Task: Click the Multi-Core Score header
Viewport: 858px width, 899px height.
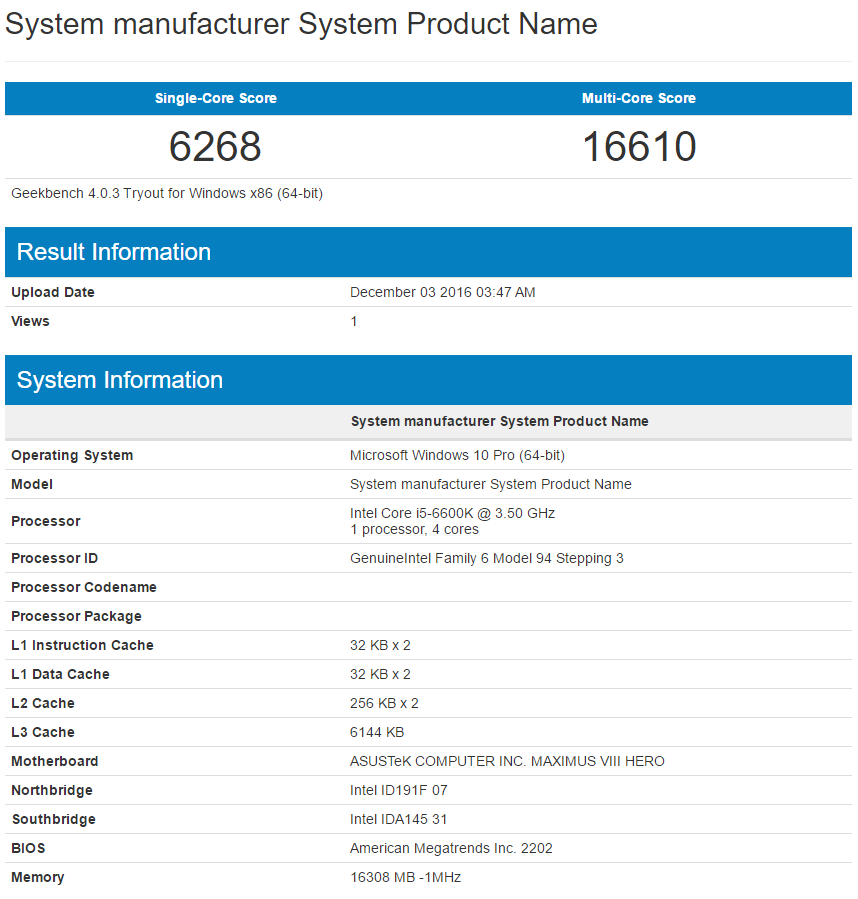Action: point(639,98)
